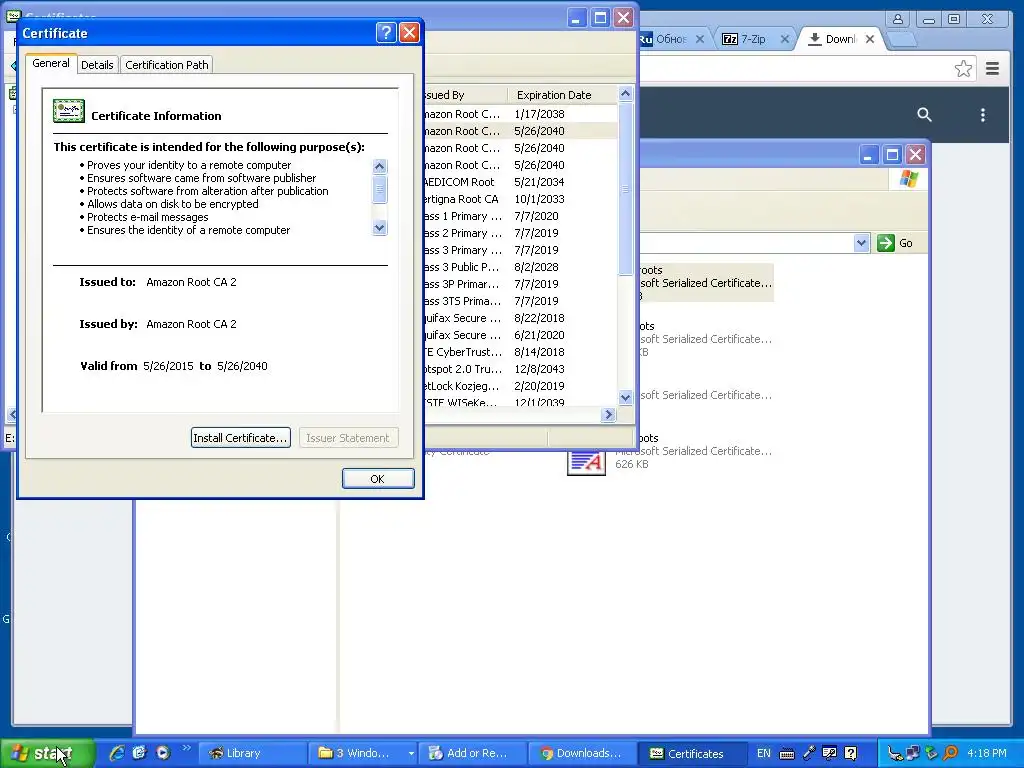The height and width of the screenshot is (768, 1024).
Task: Select the 626 KB serialized certificate file
Action: (670, 451)
